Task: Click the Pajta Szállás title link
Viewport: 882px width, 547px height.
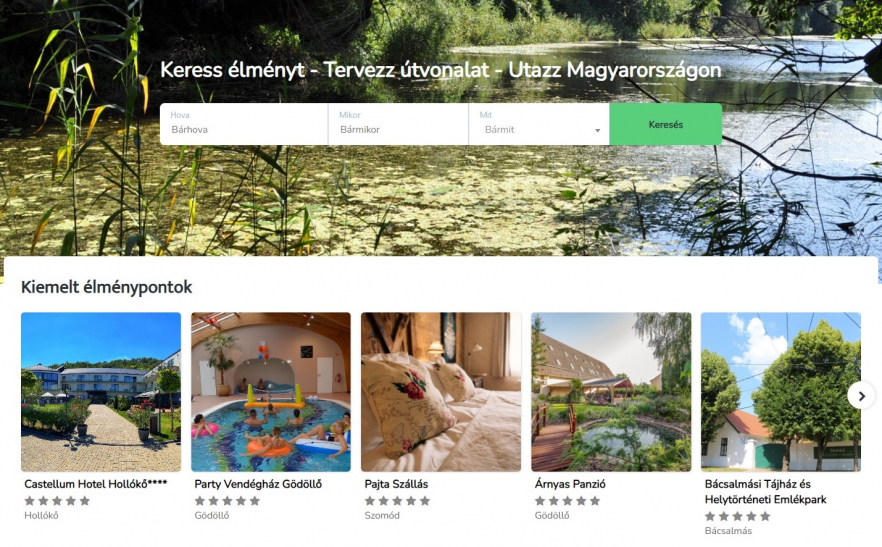Action: click(x=396, y=484)
